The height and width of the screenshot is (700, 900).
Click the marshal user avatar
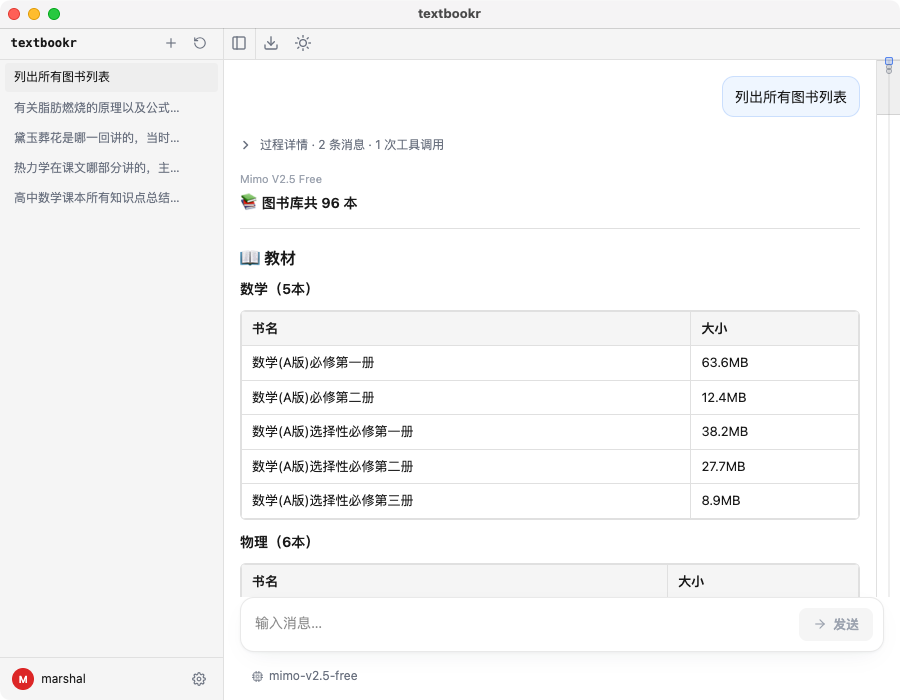point(23,679)
